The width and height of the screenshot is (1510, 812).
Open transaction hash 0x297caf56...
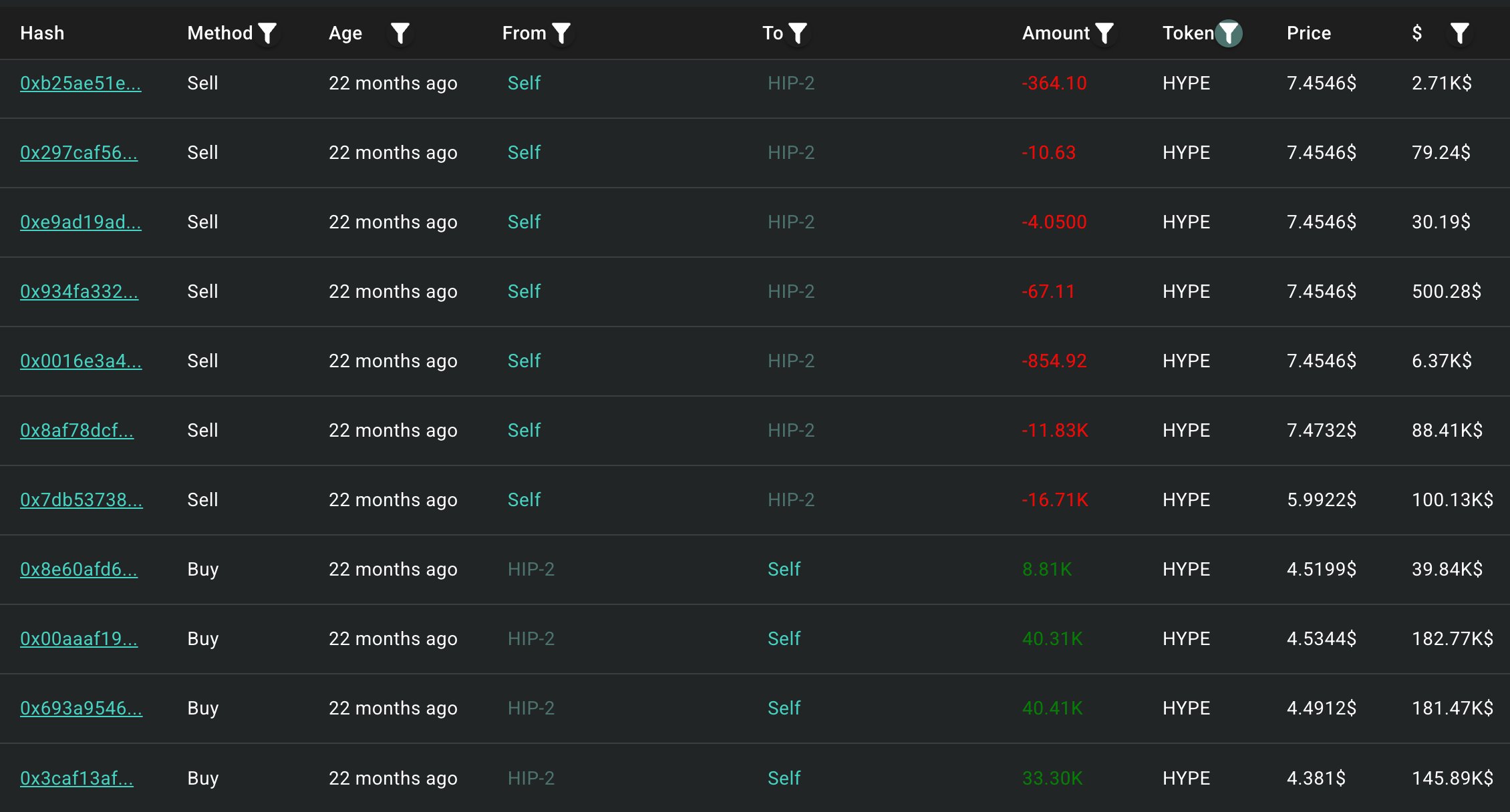79,152
